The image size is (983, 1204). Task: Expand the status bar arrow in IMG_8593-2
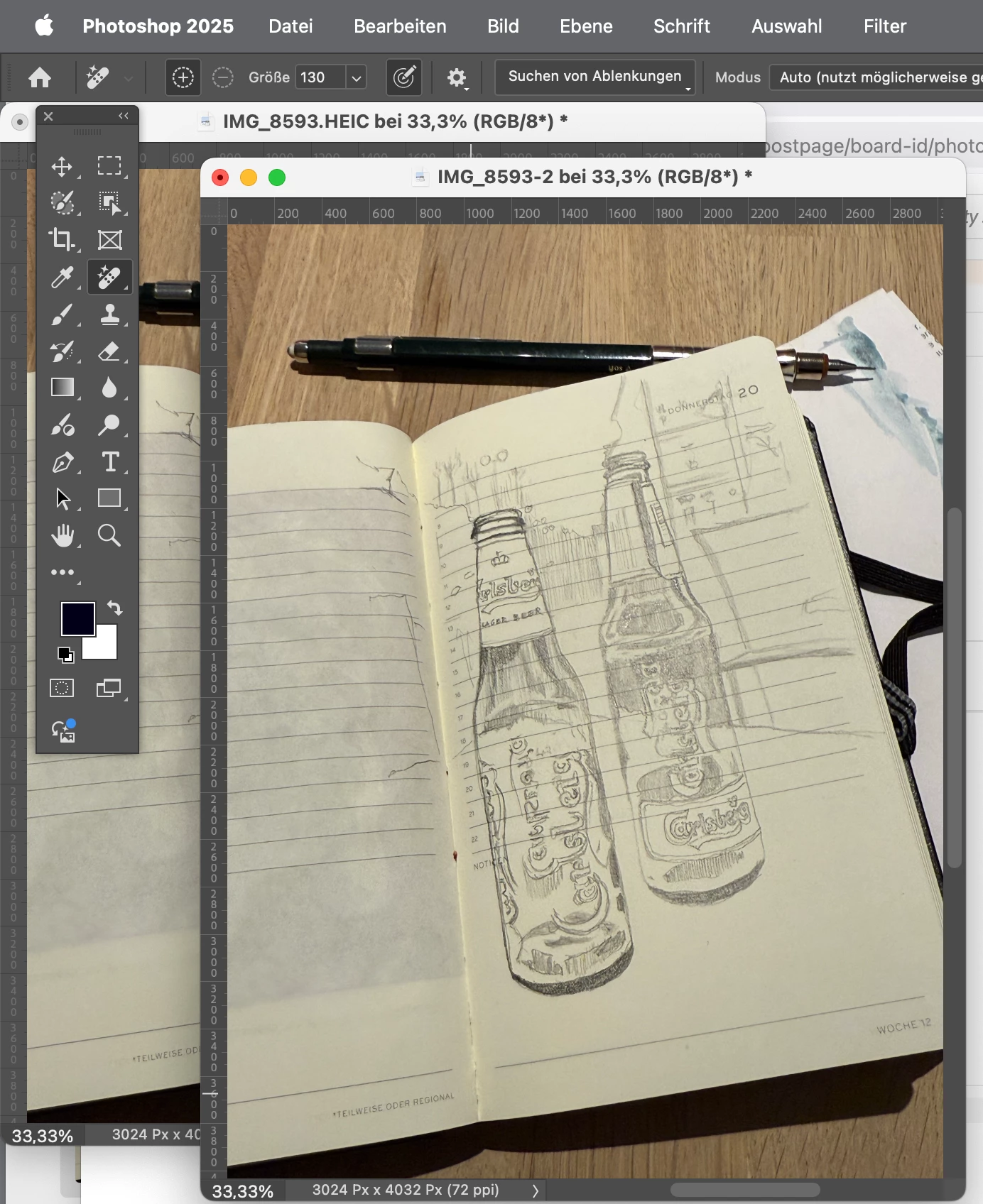pos(536,1191)
